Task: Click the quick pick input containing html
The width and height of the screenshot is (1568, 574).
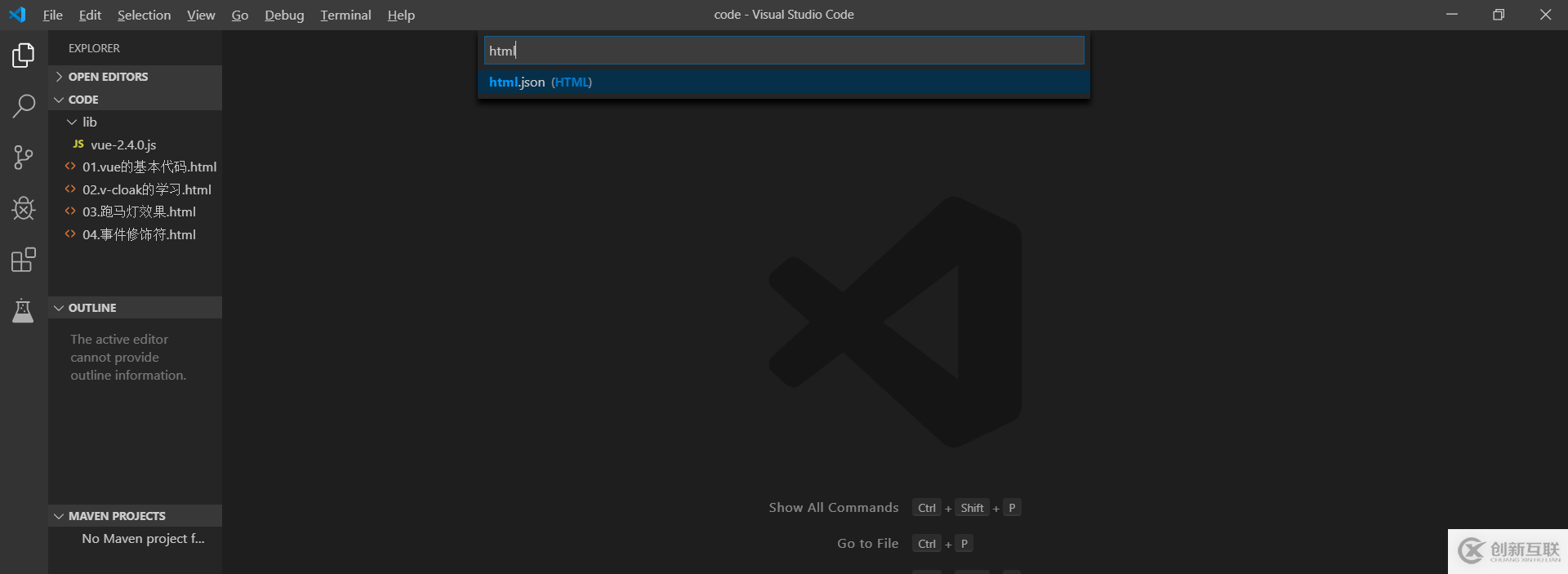Action: 784,51
